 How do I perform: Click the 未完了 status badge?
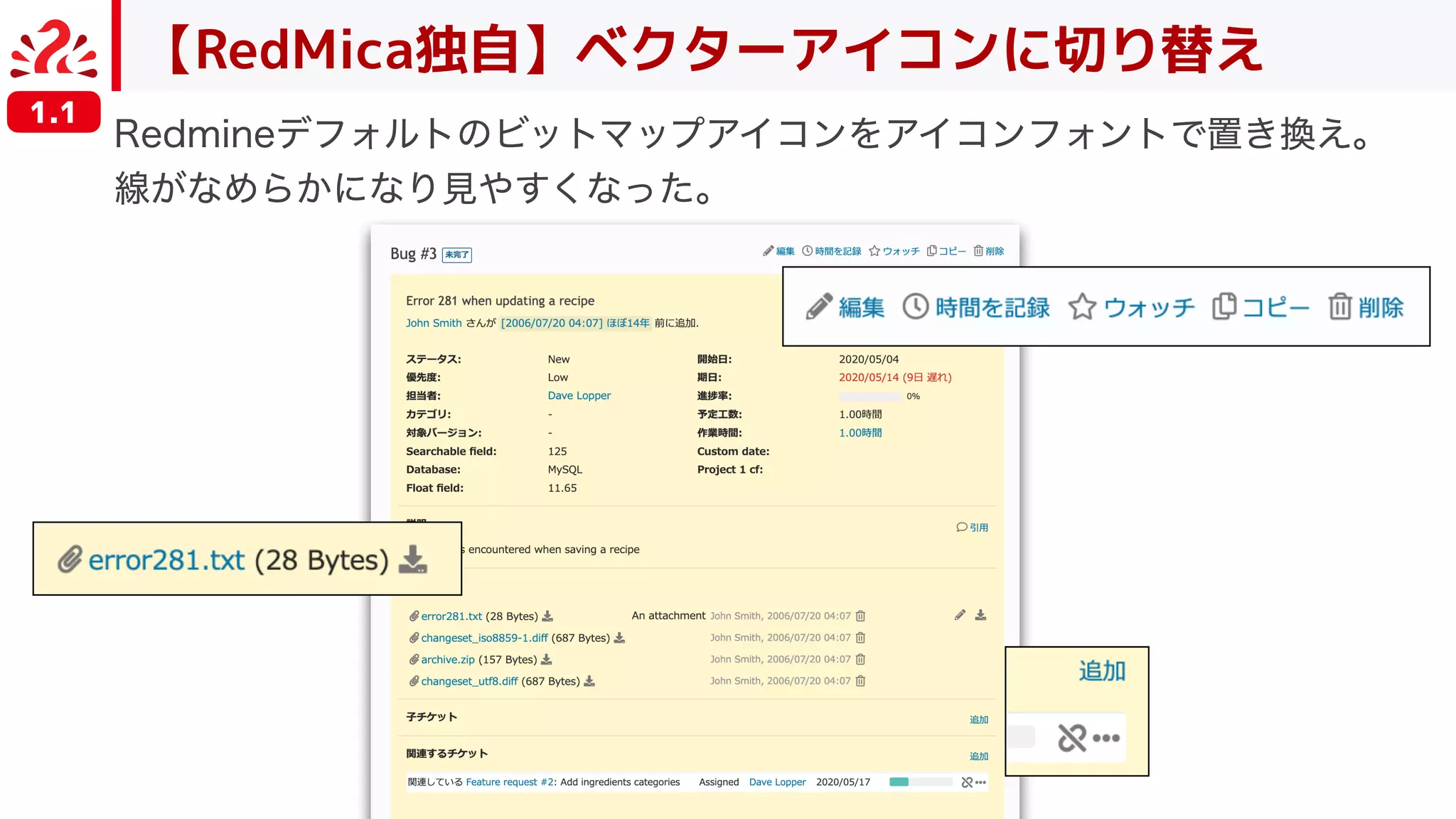pyautogui.click(x=457, y=255)
